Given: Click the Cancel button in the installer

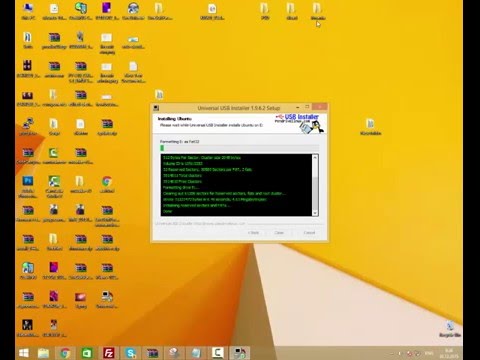Looking at the screenshot, I should (309, 232).
